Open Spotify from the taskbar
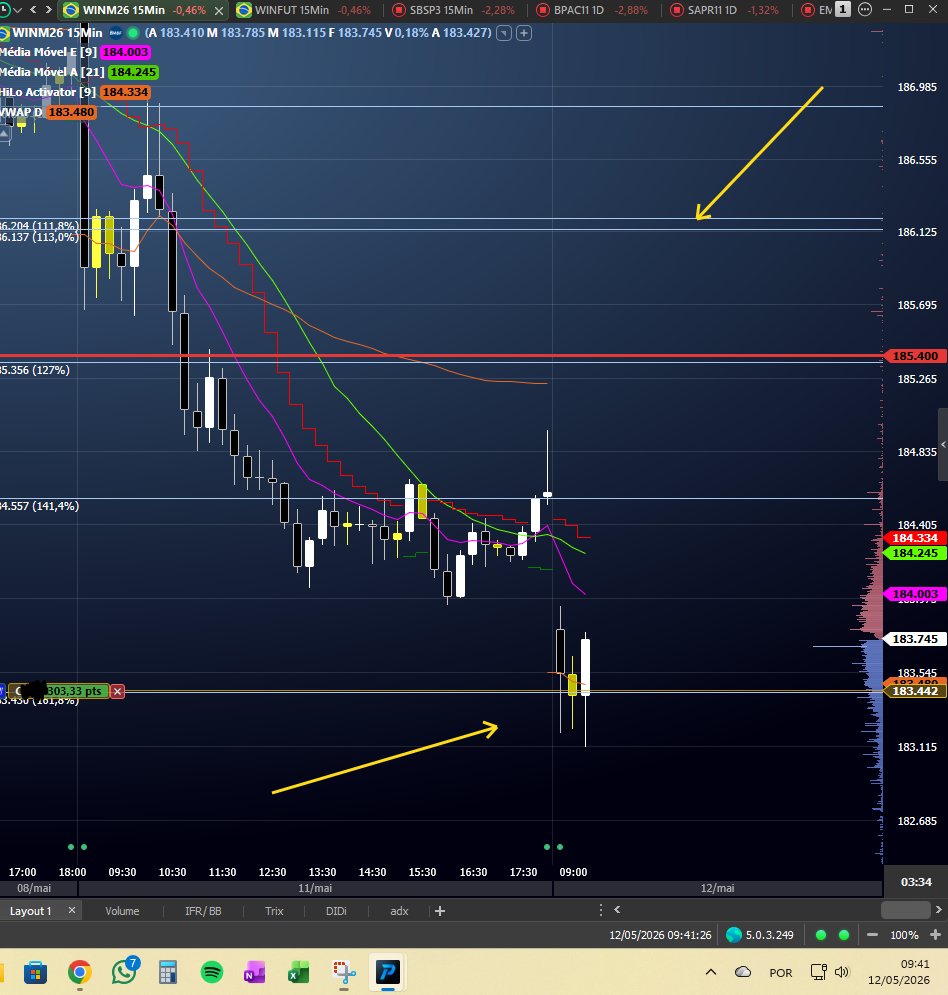Screen dimensions: 948x995 coord(211,972)
